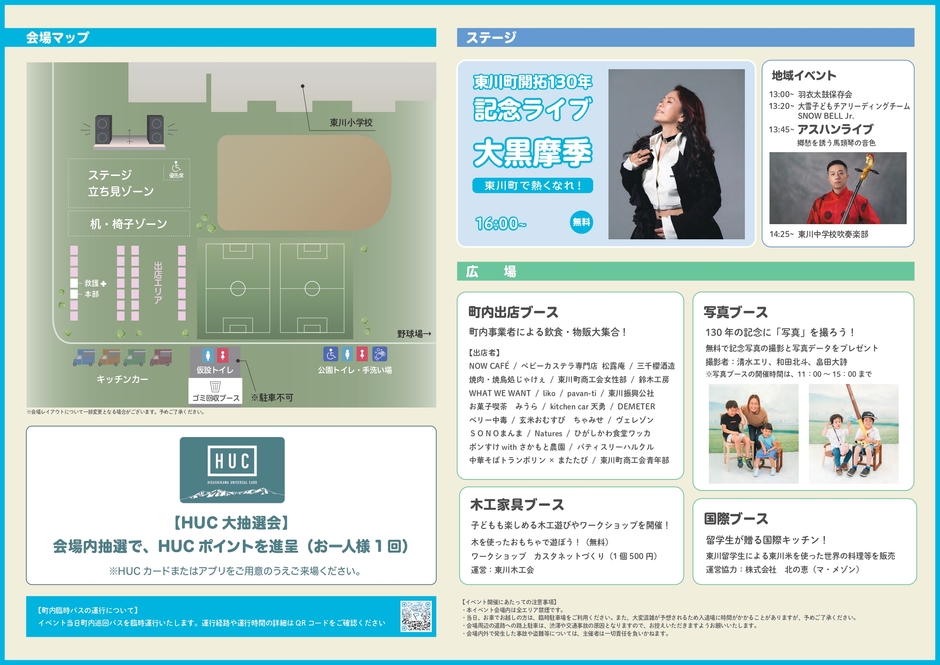Click the 東川町で熱くなれ！ pill label
This screenshot has height=665, width=940.
click(x=534, y=185)
